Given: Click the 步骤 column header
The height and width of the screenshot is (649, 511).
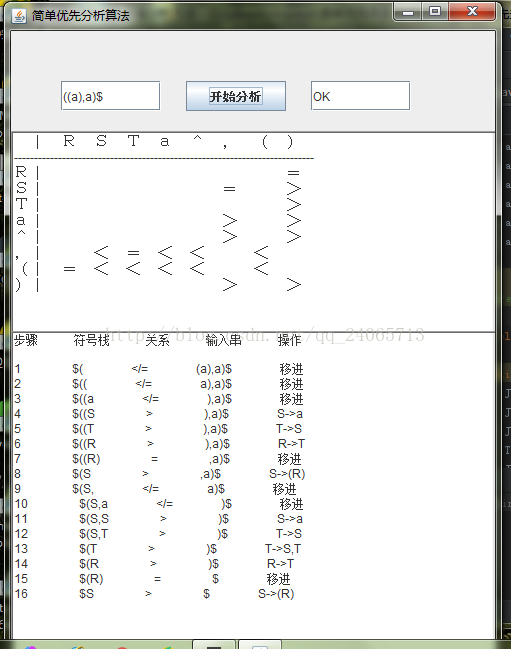Looking at the screenshot, I should 26,340.
